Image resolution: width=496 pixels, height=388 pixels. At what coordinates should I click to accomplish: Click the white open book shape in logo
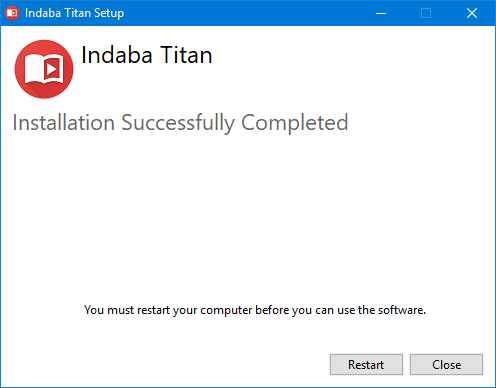[x=44, y=69]
